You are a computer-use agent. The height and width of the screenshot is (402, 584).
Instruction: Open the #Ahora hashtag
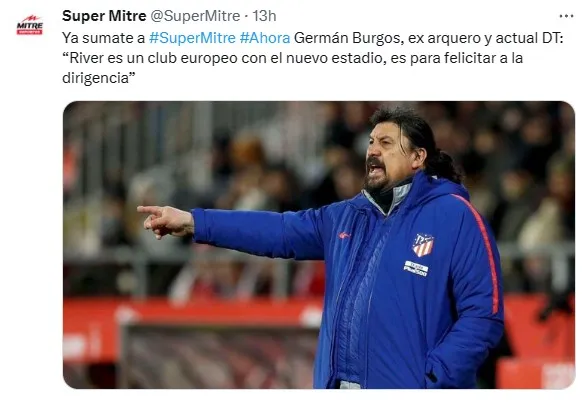265,38
